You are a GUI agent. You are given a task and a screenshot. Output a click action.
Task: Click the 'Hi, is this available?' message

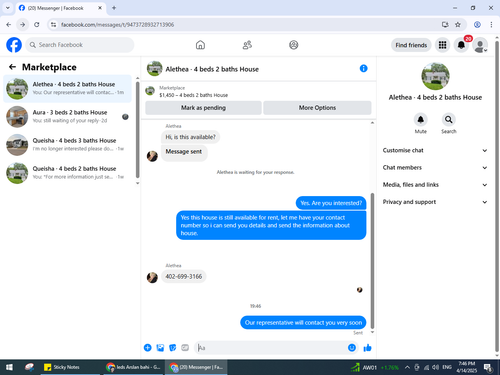coord(190,137)
